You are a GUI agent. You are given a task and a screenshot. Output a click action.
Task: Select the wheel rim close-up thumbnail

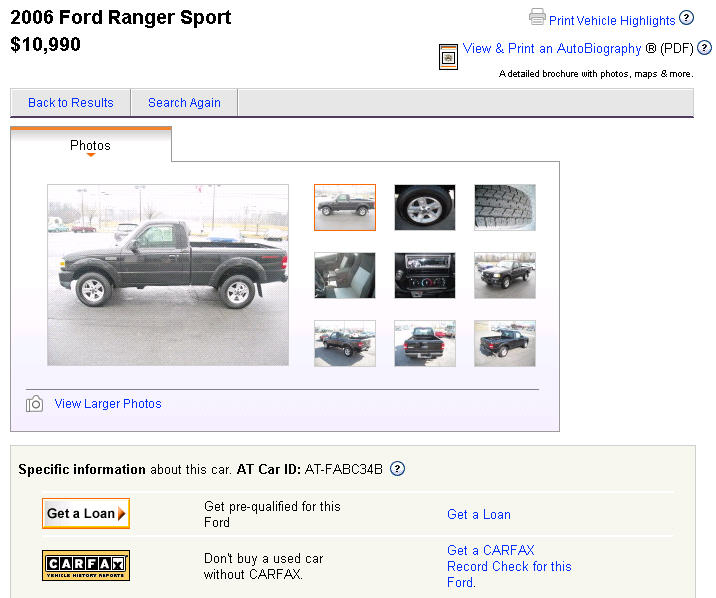coord(425,207)
